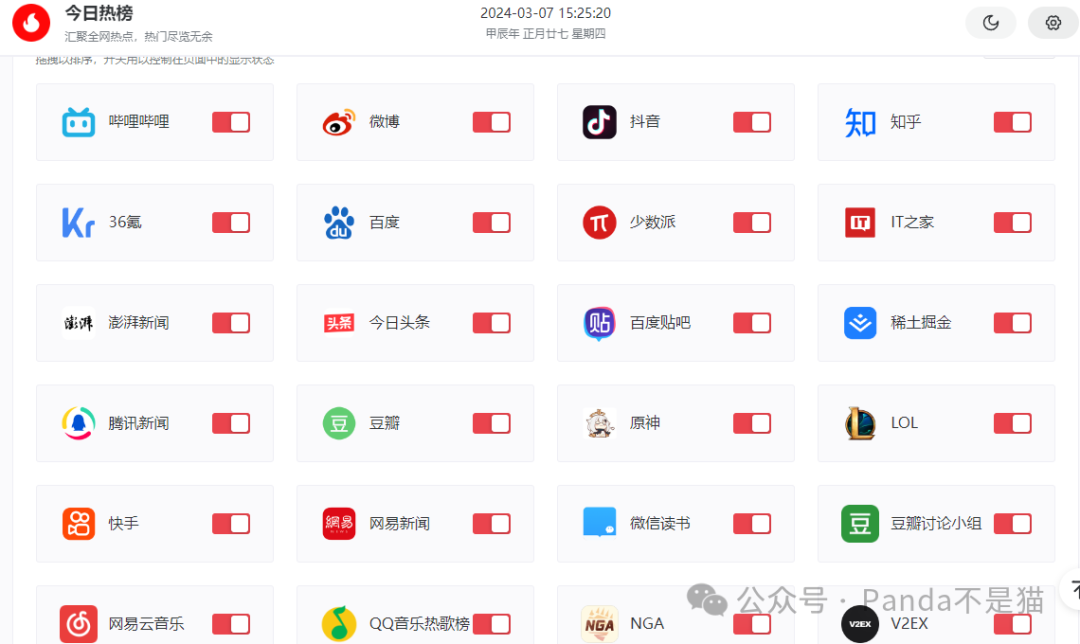Disable the 百度 switch
The width and height of the screenshot is (1080, 644).
(492, 222)
